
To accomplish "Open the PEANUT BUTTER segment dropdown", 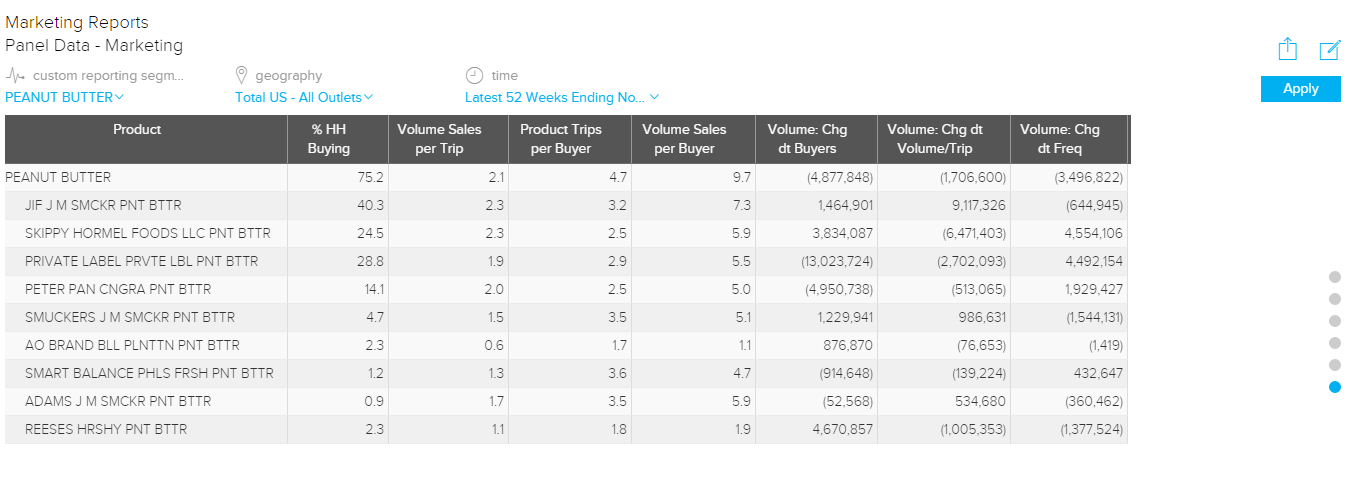I will (65, 97).
